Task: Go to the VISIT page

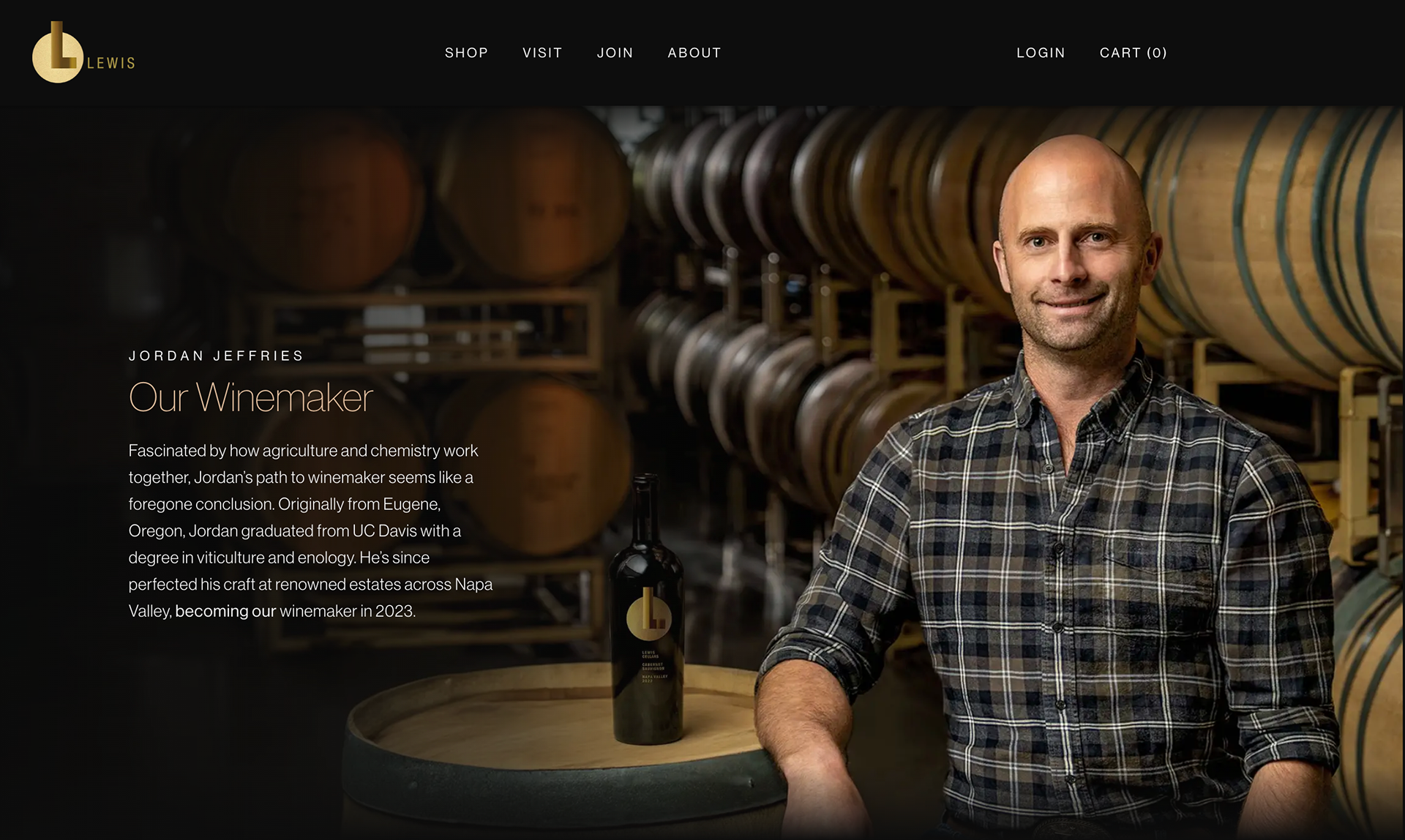Action: (542, 53)
